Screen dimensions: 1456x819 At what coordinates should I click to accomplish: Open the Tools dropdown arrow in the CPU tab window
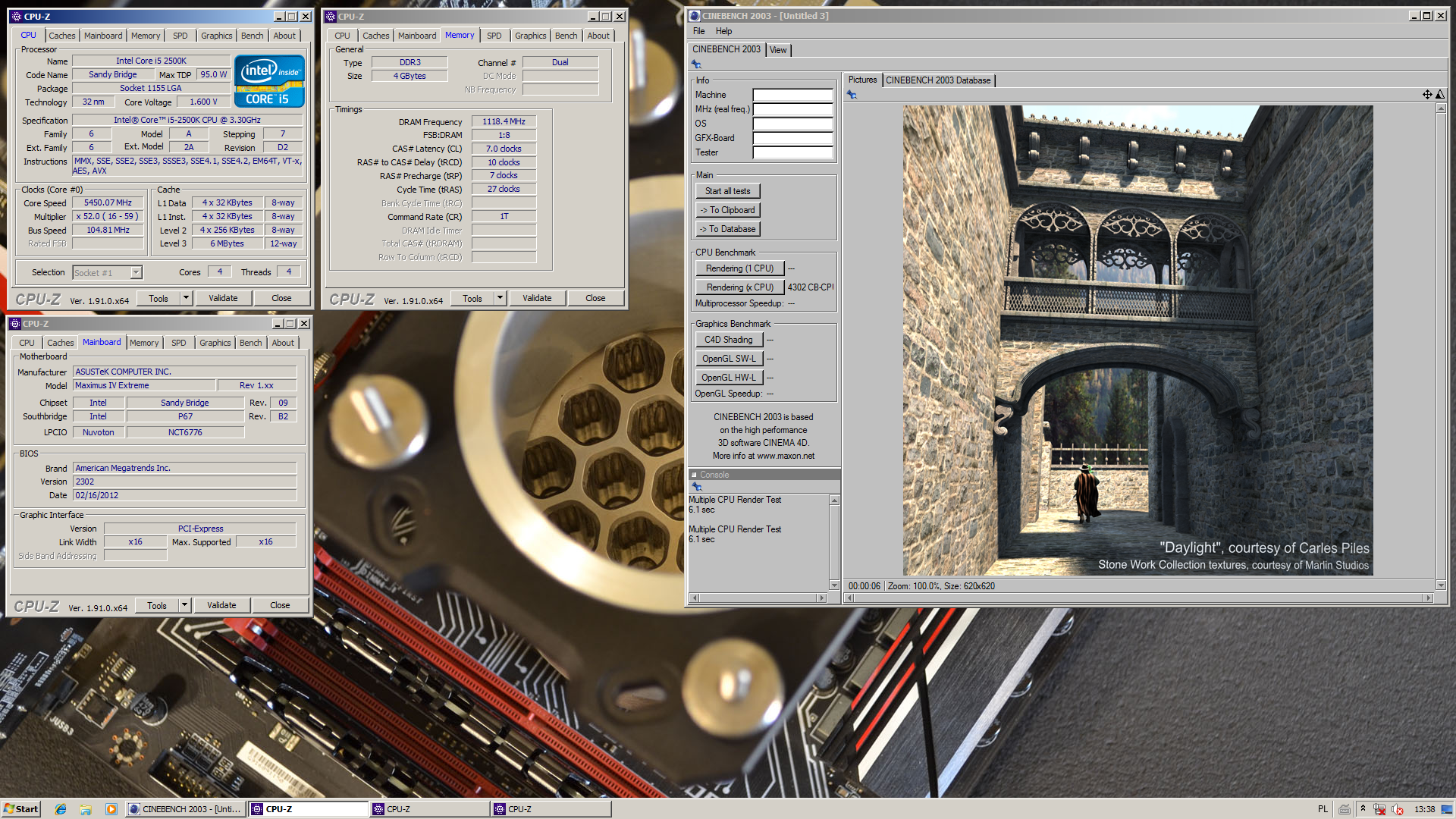pyautogui.click(x=186, y=298)
